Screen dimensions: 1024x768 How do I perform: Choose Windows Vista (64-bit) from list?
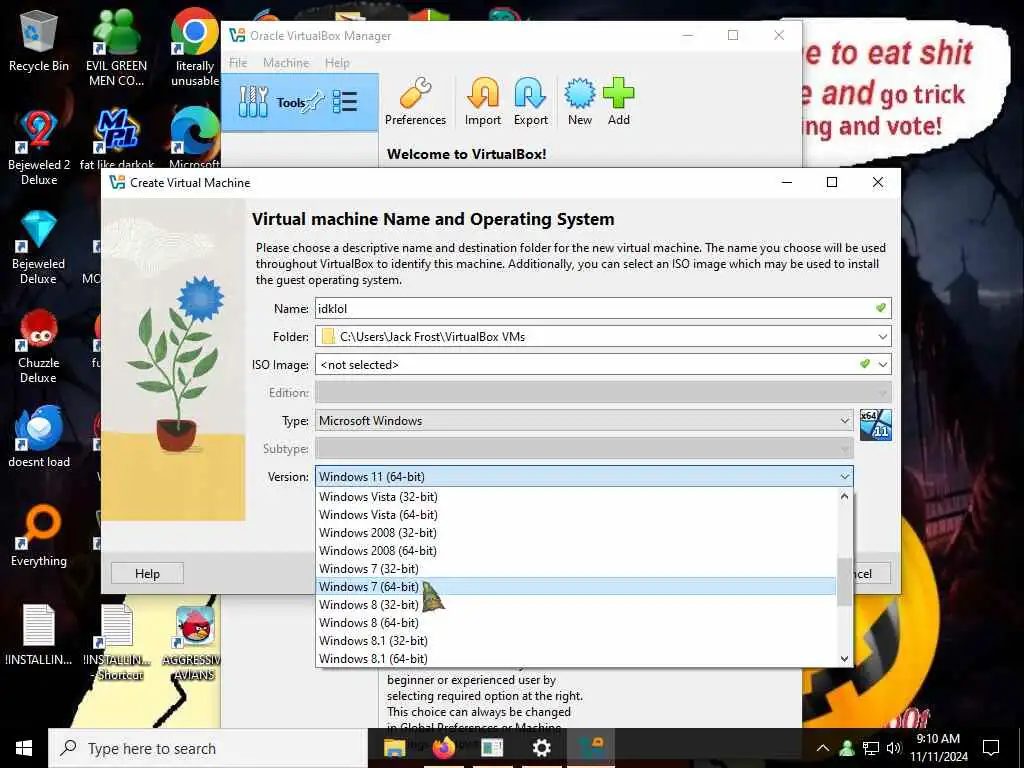(576, 515)
